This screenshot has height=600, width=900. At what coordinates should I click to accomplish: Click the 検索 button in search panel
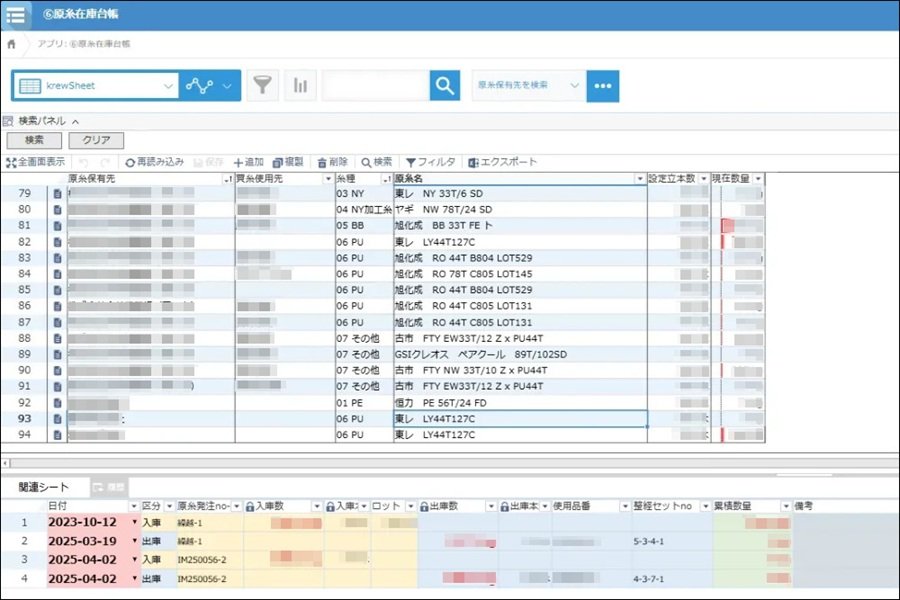point(34,140)
